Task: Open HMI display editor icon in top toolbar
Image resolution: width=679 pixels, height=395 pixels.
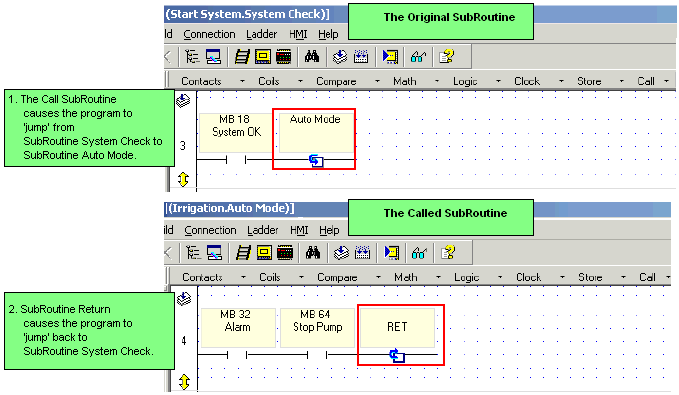Action: coord(262,56)
